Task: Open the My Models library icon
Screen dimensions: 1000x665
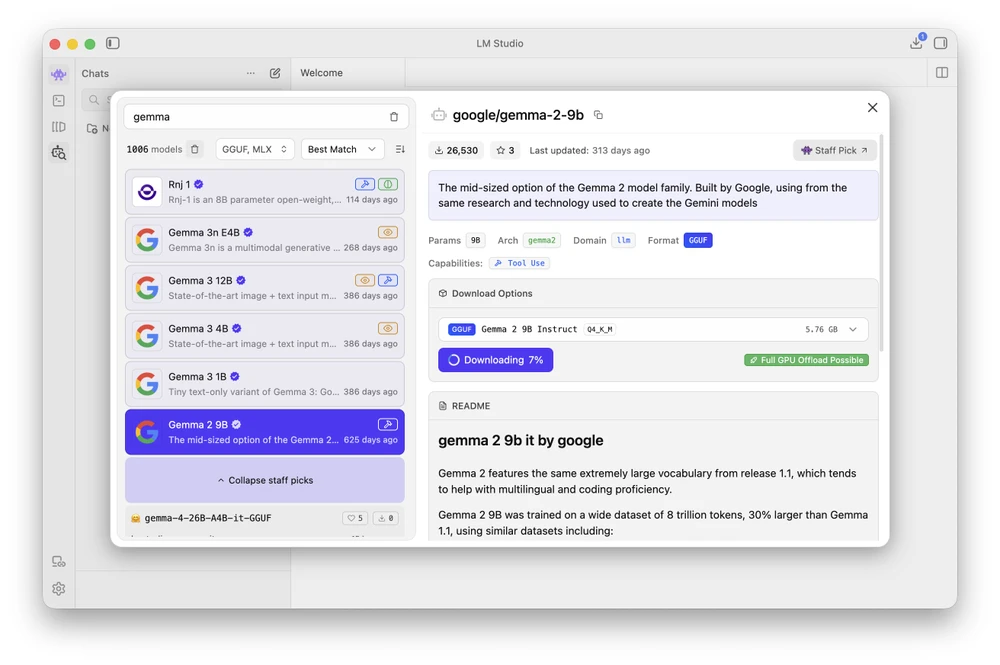Action: click(x=59, y=127)
